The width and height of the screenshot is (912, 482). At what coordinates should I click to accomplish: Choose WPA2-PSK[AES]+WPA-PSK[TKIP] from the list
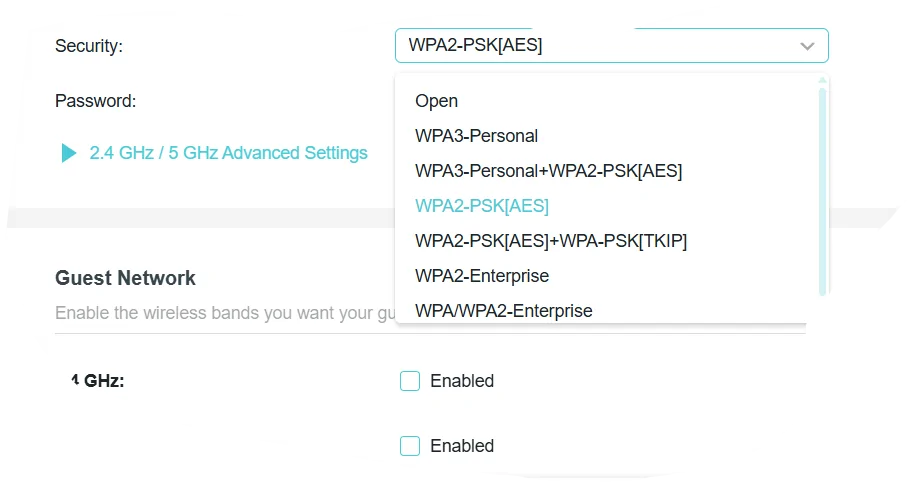tap(551, 241)
